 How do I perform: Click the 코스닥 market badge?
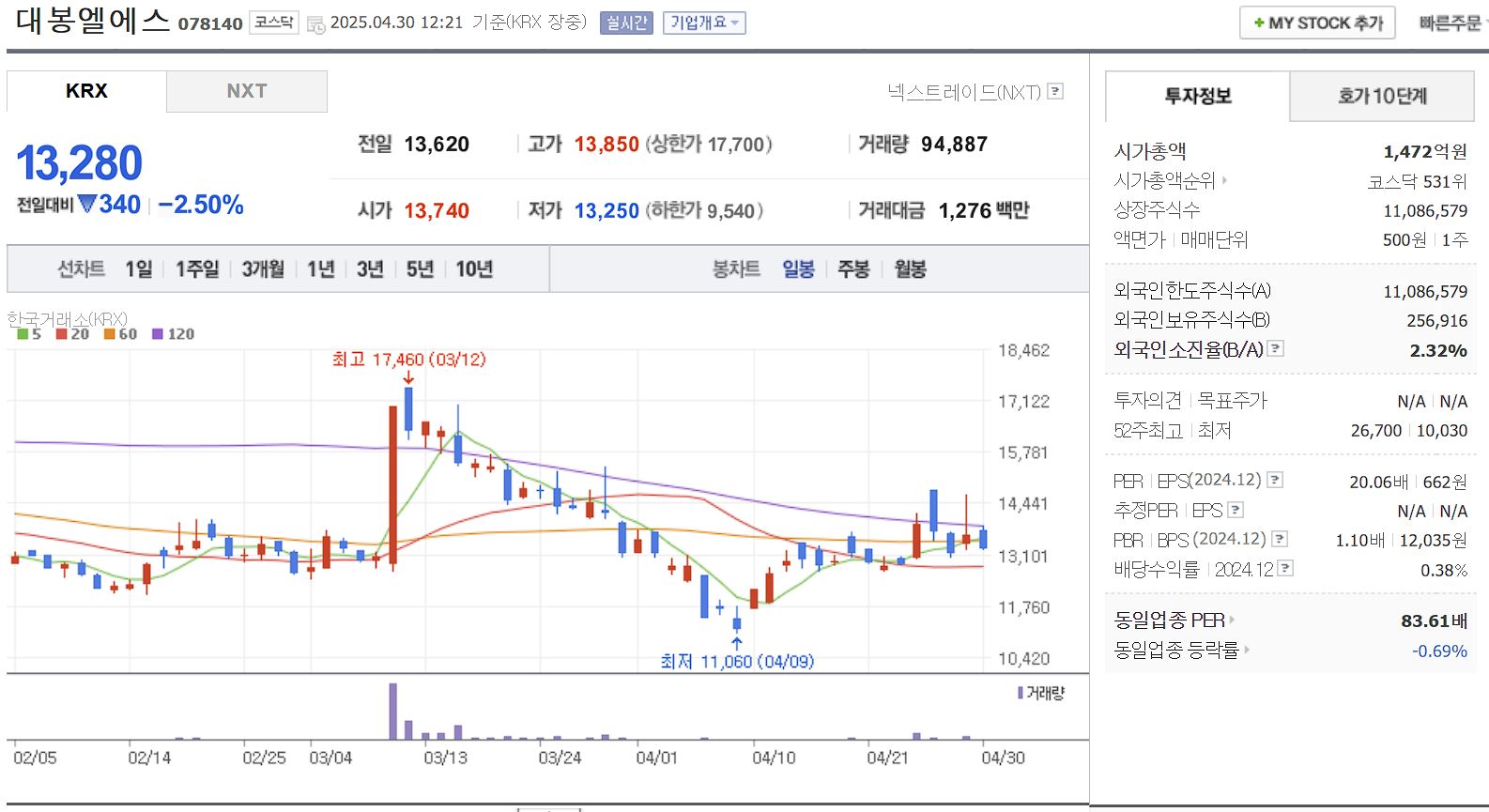point(274,23)
